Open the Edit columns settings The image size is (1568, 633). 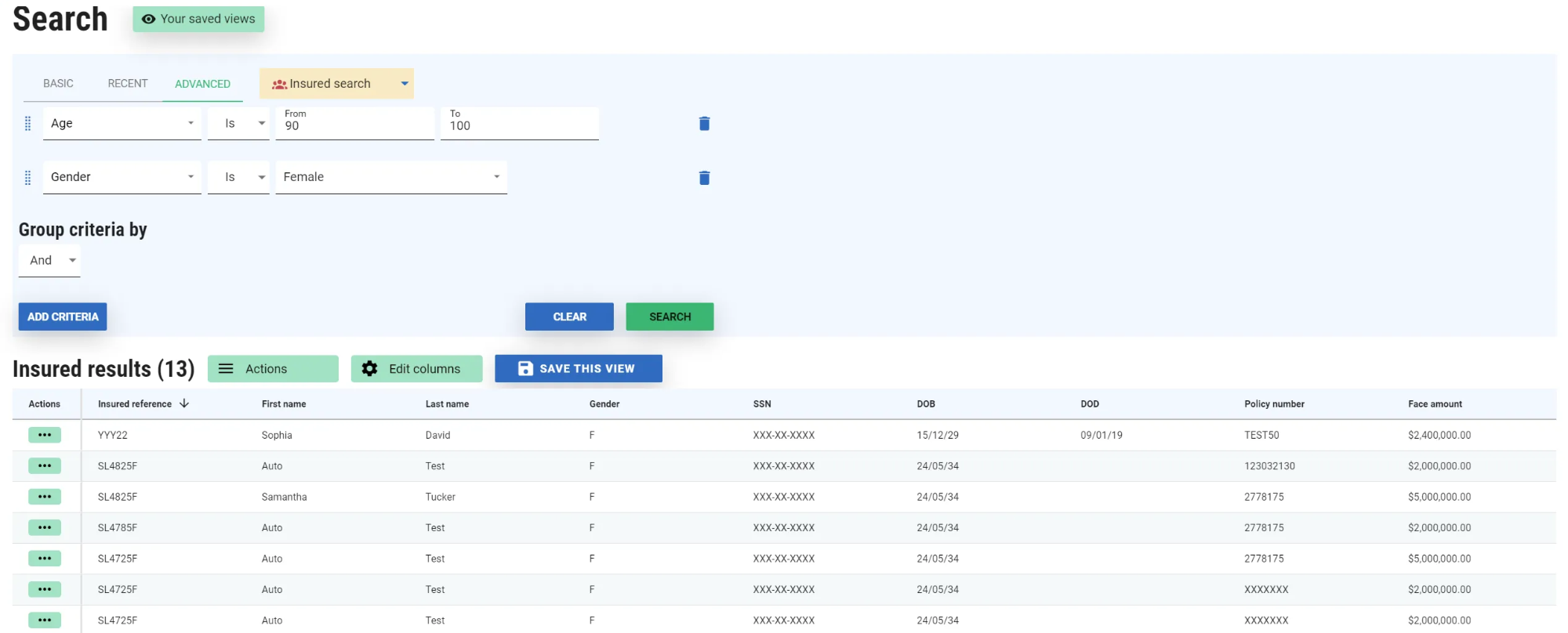(416, 368)
